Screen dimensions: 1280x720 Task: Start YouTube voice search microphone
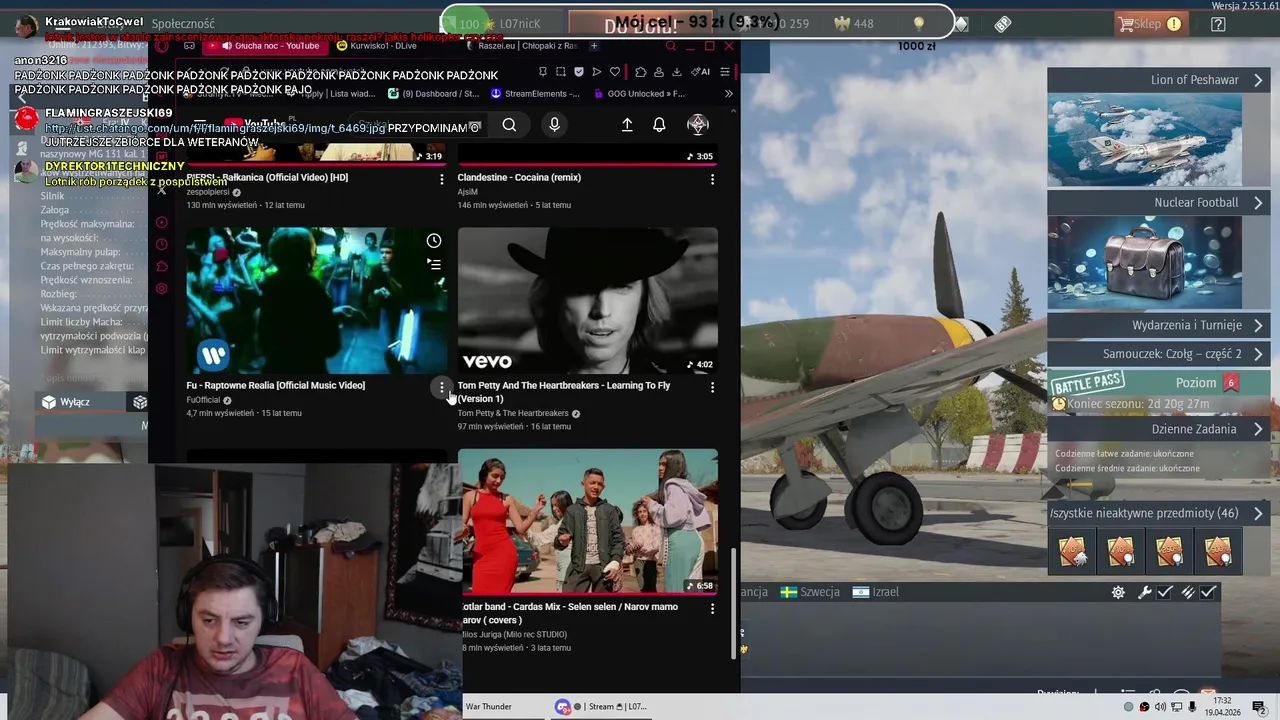[x=554, y=125]
